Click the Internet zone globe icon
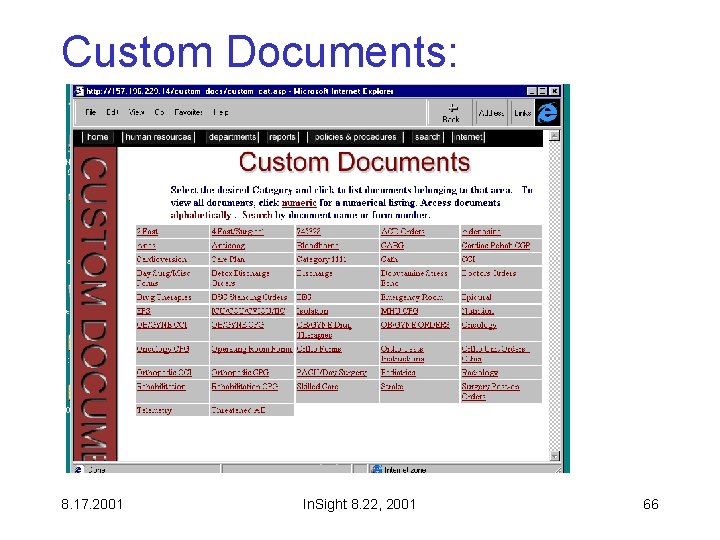Screen dimensions: 720x540 point(377,469)
